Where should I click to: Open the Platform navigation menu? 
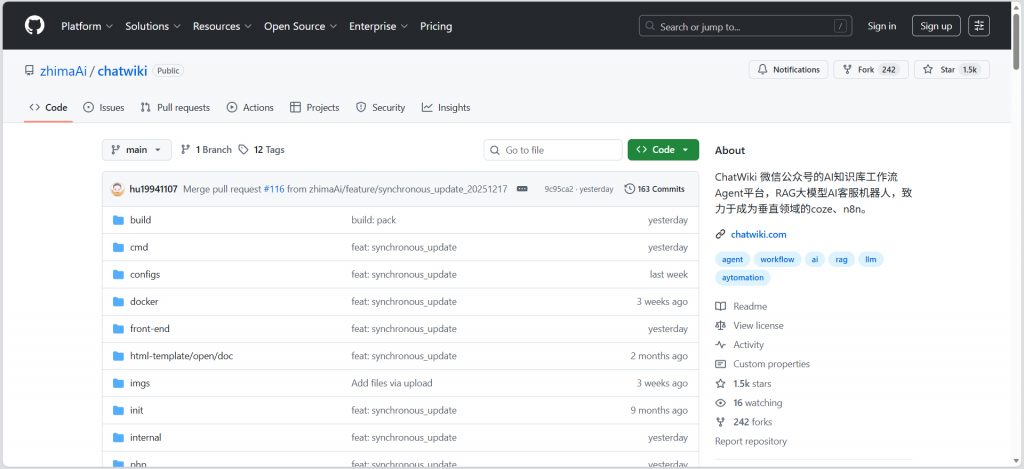point(86,26)
